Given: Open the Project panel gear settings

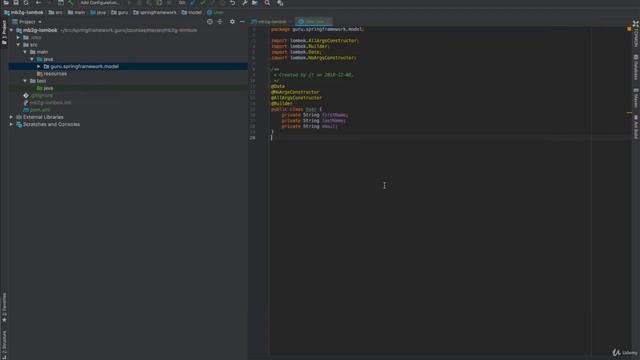Looking at the screenshot, I should click(x=232, y=22).
